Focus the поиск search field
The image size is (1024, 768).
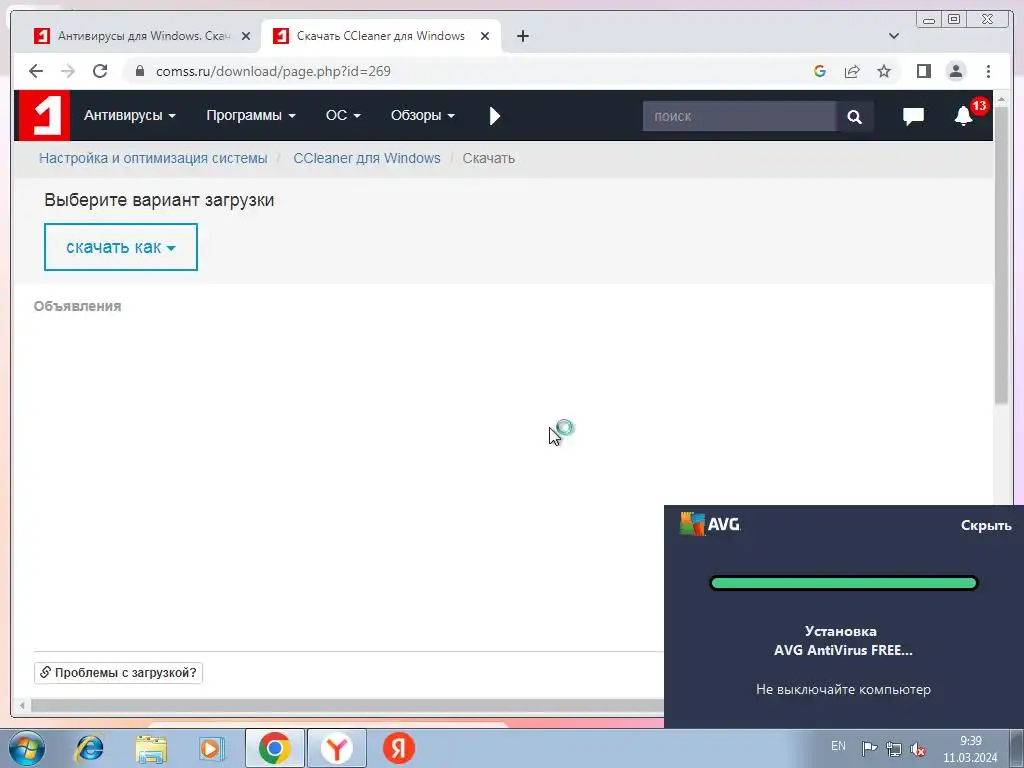tap(739, 116)
